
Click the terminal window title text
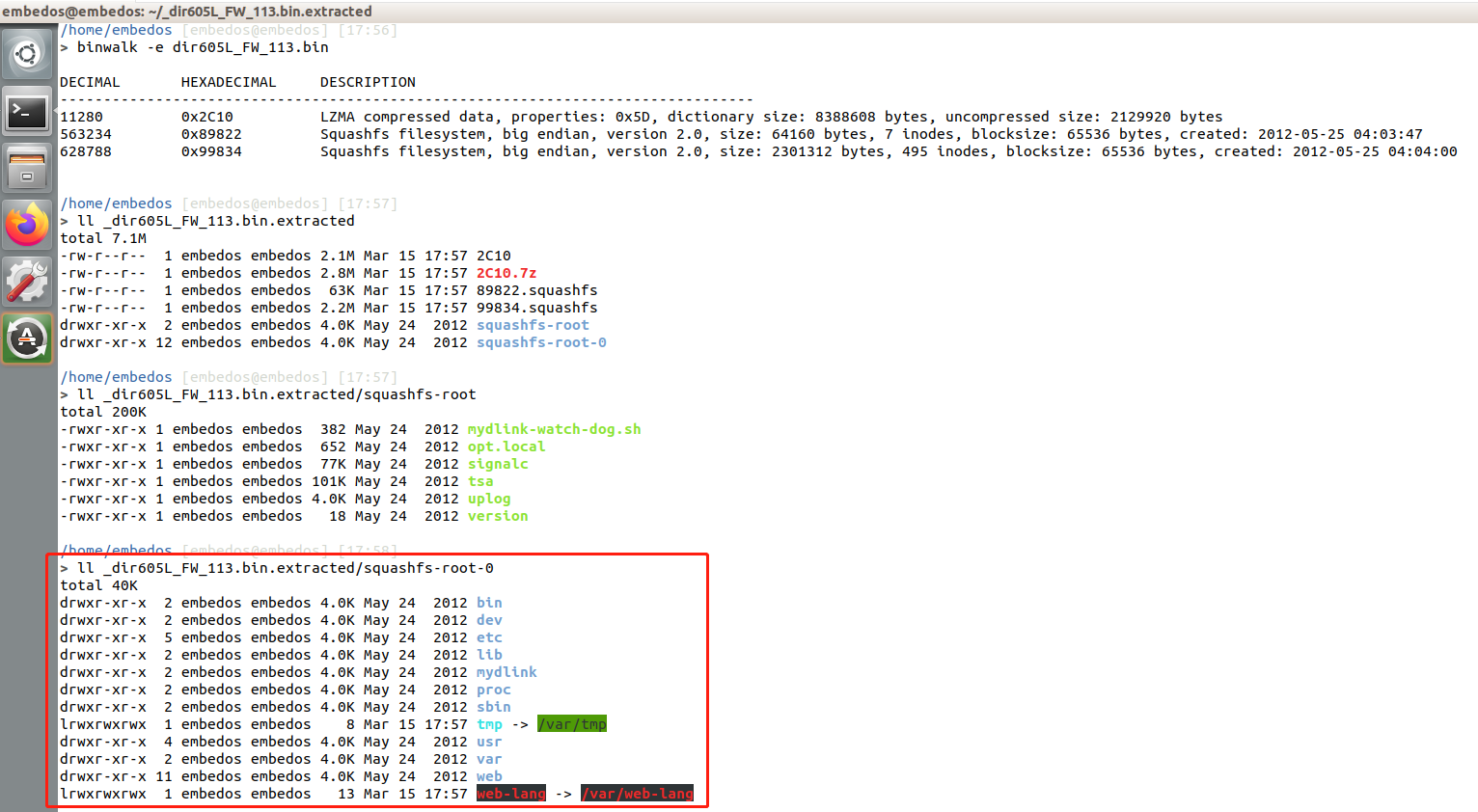click(187, 12)
